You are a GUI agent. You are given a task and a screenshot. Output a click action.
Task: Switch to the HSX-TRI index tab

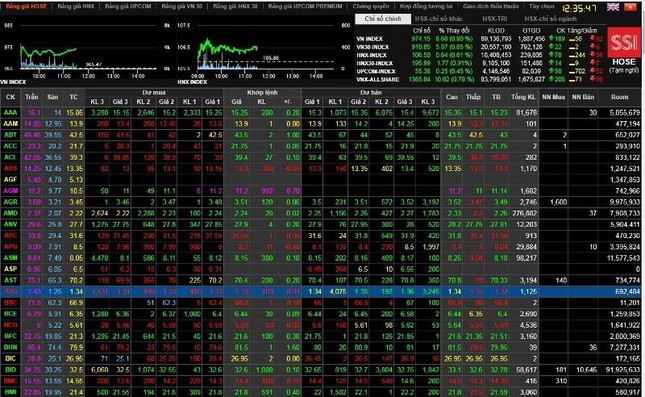(x=494, y=19)
